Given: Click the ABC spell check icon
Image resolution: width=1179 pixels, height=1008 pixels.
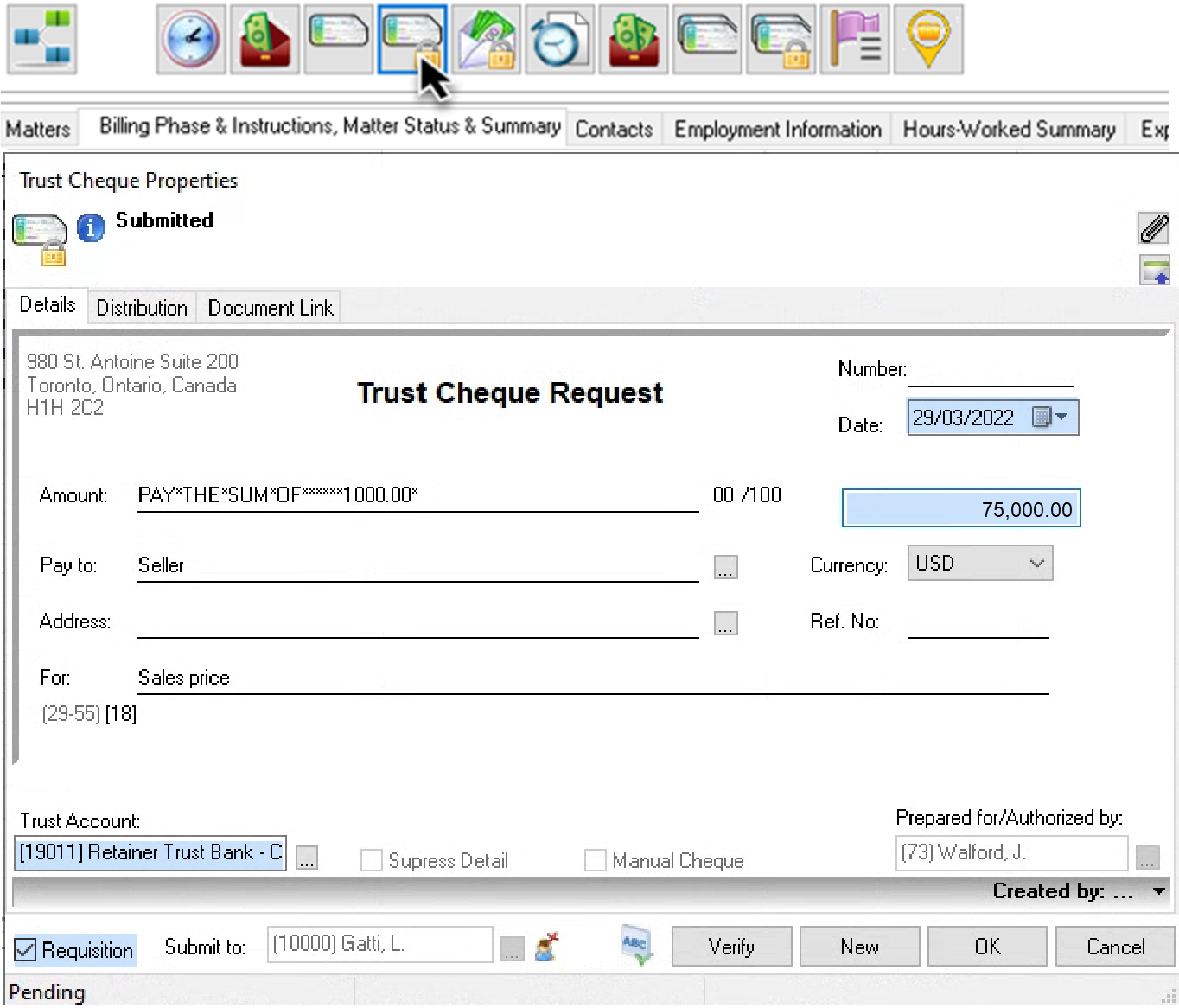Looking at the screenshot, I should [x=637, y=945].
